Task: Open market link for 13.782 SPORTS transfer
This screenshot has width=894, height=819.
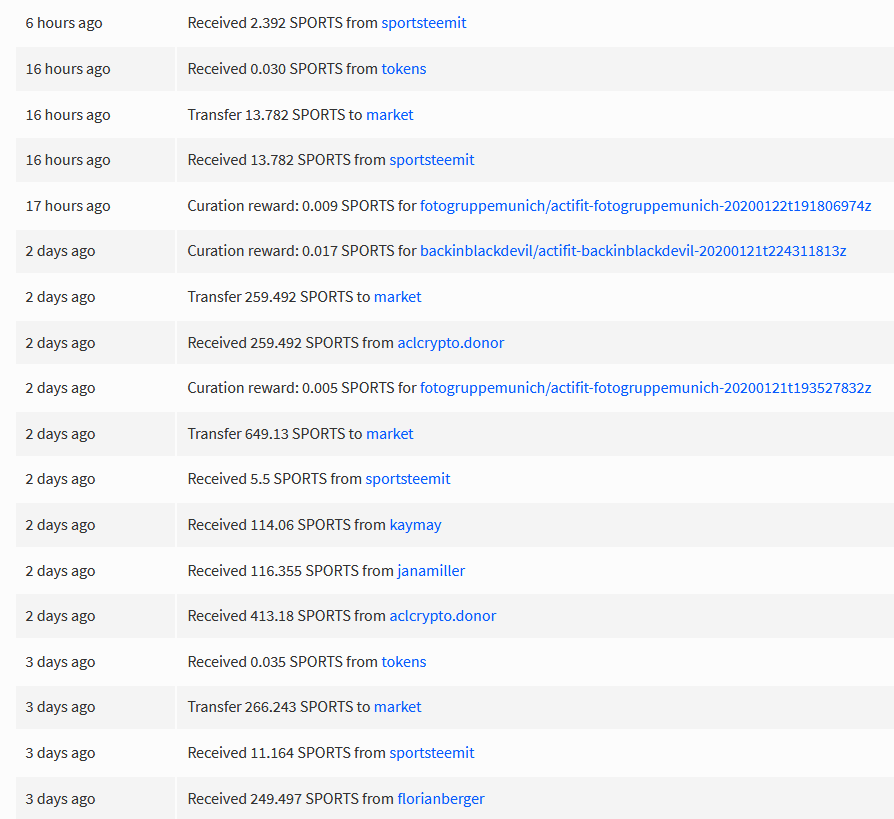Action: (x=389, y=115)
